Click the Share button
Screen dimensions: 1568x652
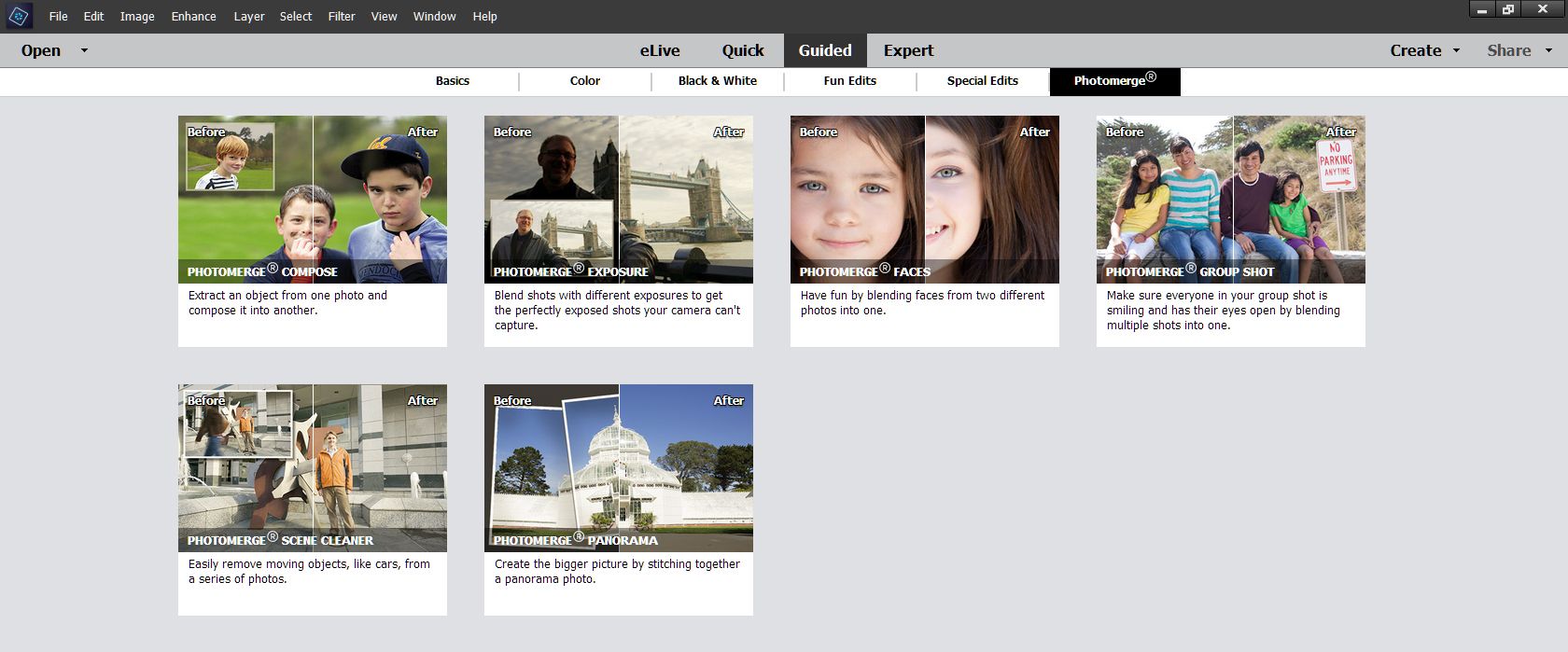(1509, 50)
